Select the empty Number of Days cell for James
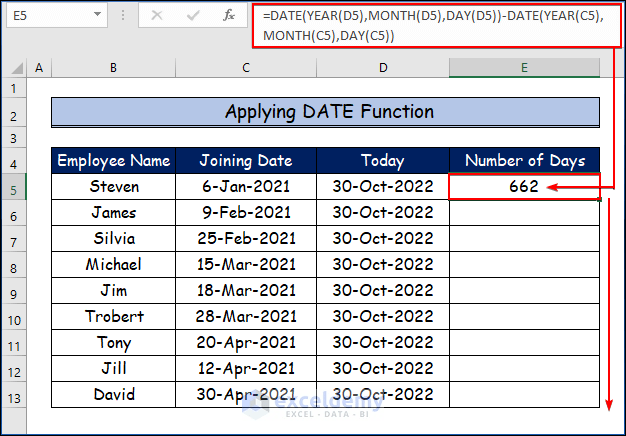This screenshot has height=436, width=626. point(525,212)
